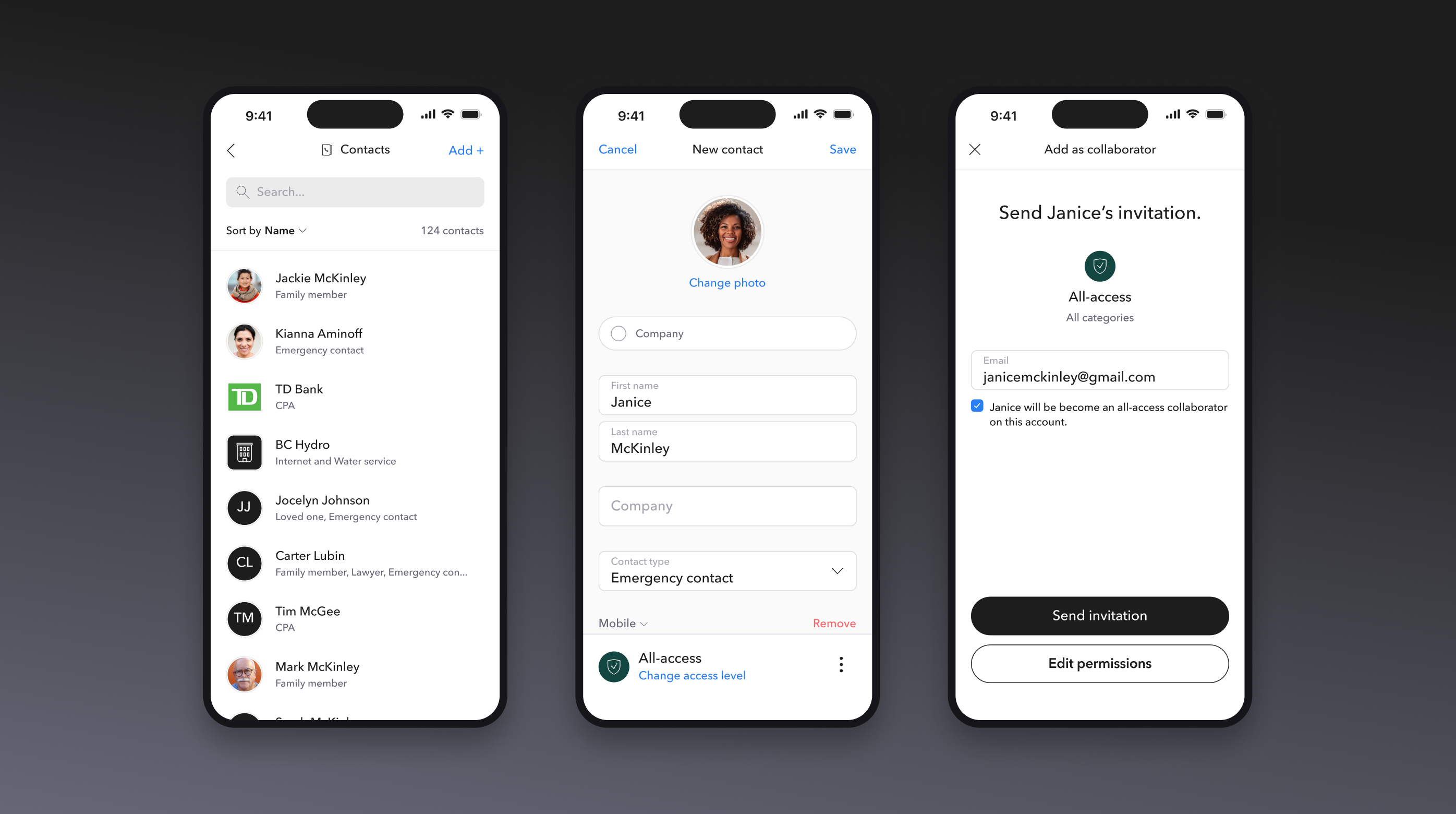Click the All-access shield icon in new contact form

point(615,665)
